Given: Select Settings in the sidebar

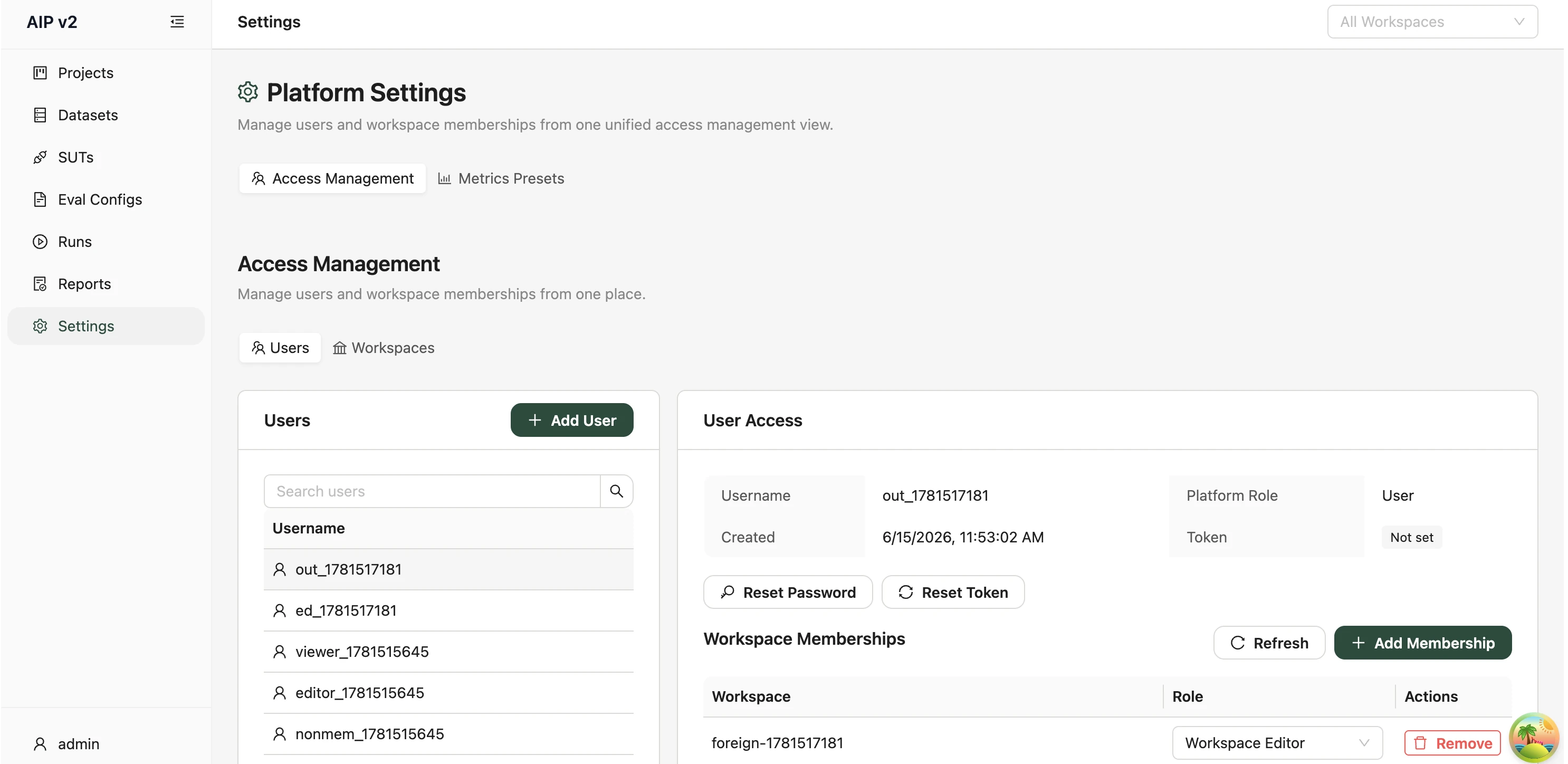Looking at the screenshot, I should 106,326.
